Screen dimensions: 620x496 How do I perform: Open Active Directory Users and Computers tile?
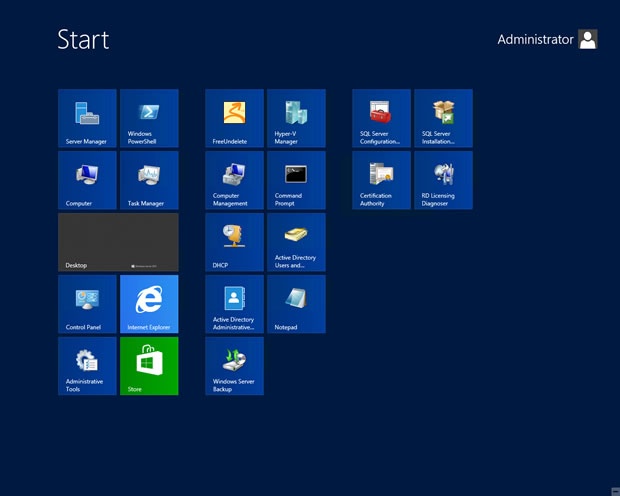click(x=297, y=242)
